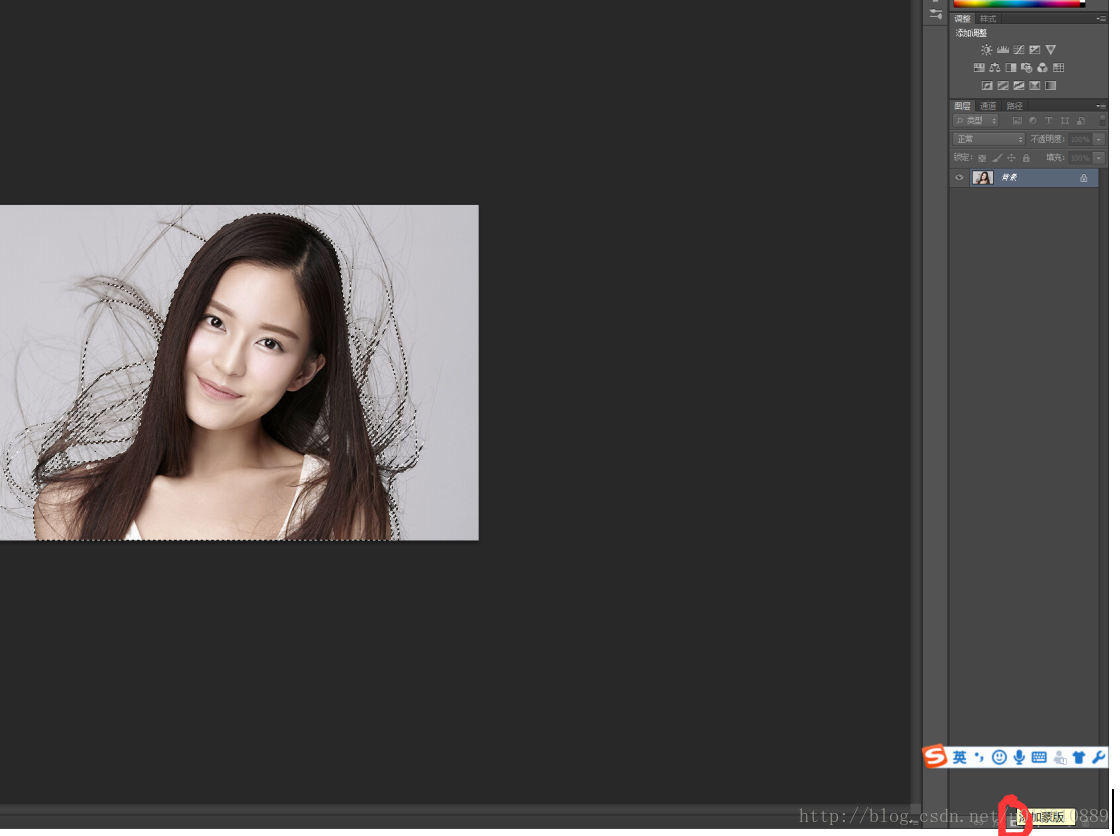Lock all layer attributes
Screen dimensions: 1120x836
pos(1026,158)
